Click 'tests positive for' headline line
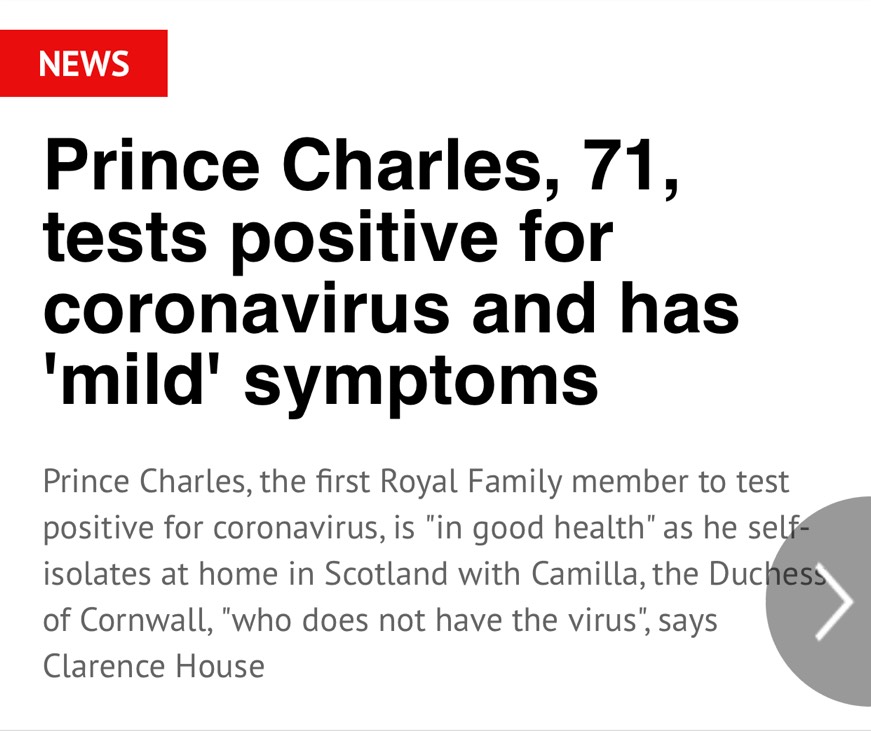The width and height of the screenshot is (871, 731). (x=328, y=239)
